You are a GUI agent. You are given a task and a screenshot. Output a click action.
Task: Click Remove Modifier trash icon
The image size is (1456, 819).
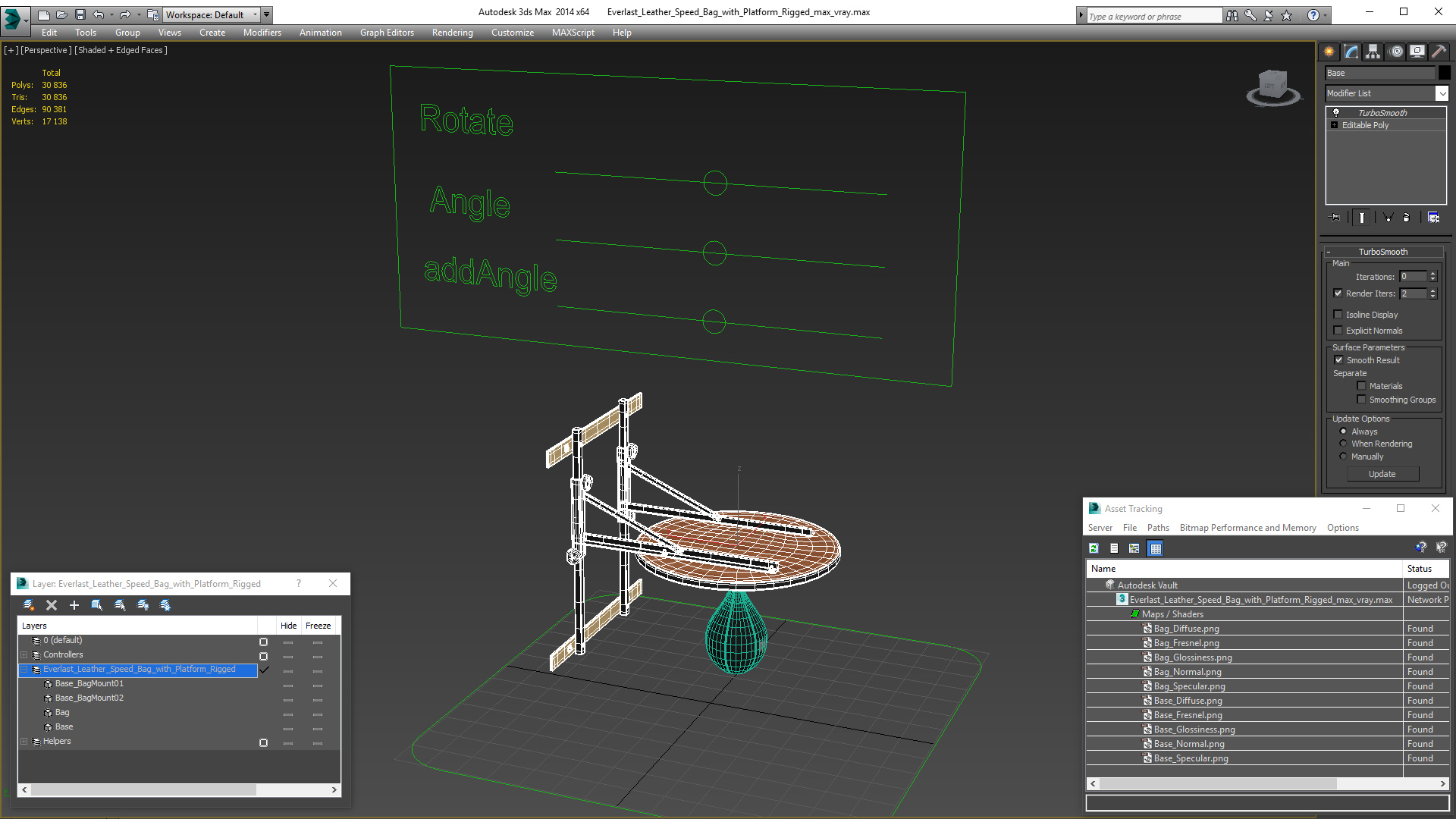1407,218
